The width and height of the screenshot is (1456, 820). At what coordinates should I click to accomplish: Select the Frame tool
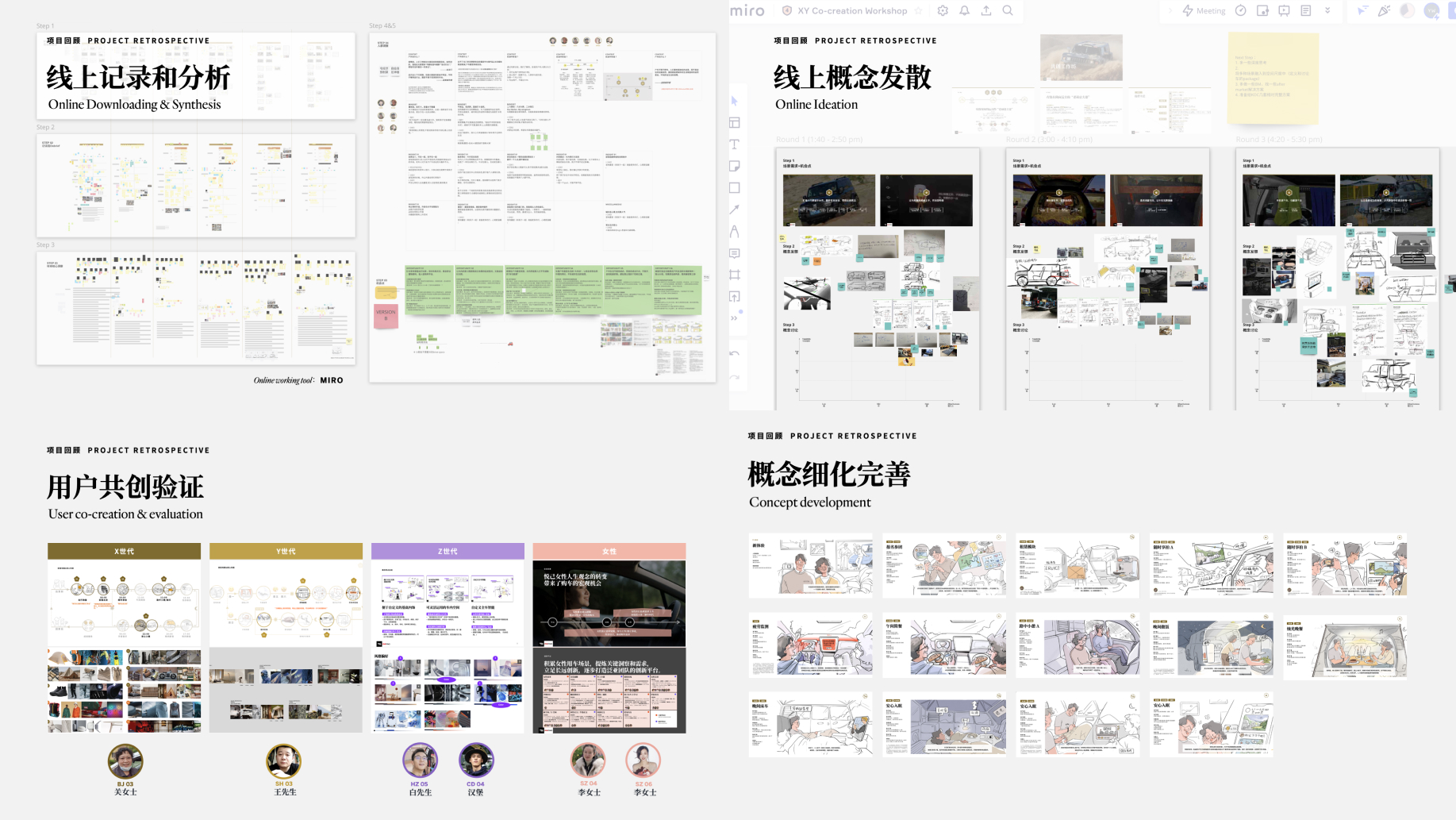(x=735, y=275)
